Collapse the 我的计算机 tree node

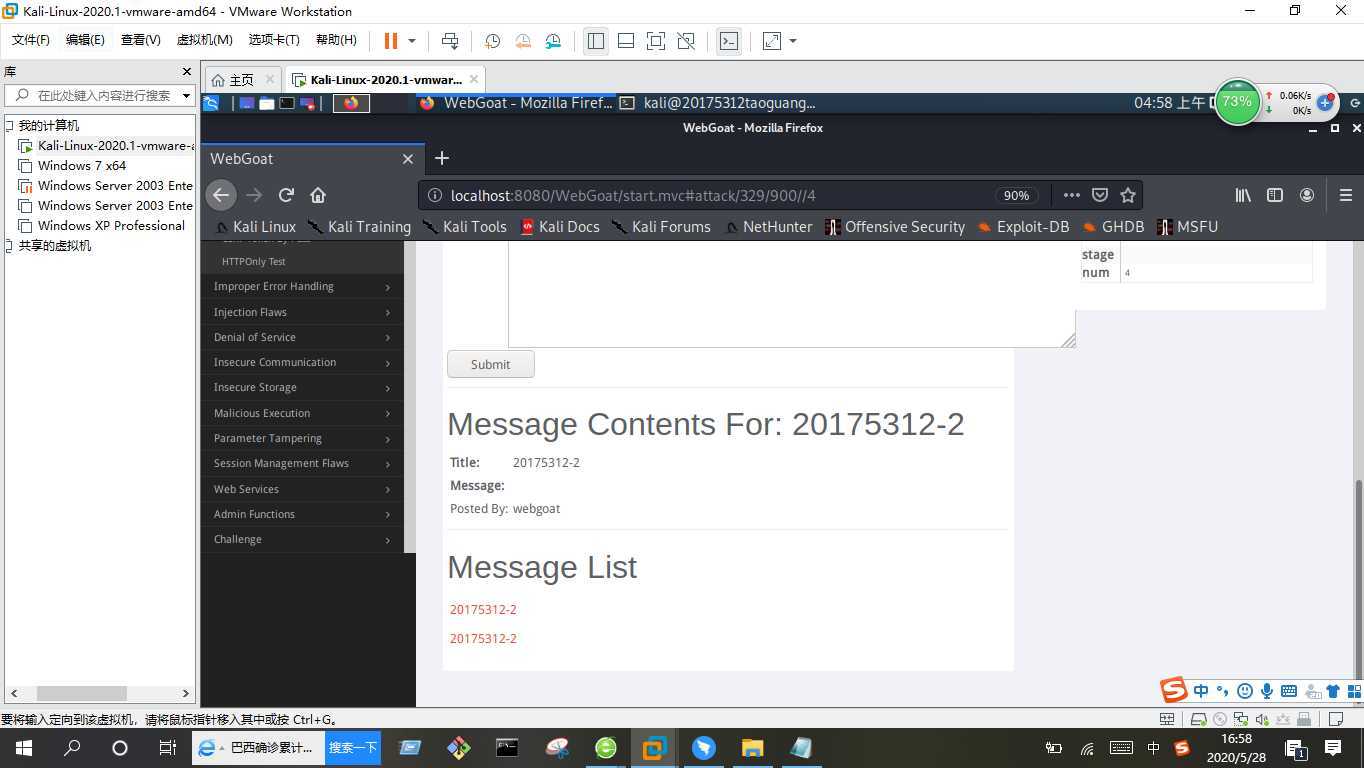[9, 126]
